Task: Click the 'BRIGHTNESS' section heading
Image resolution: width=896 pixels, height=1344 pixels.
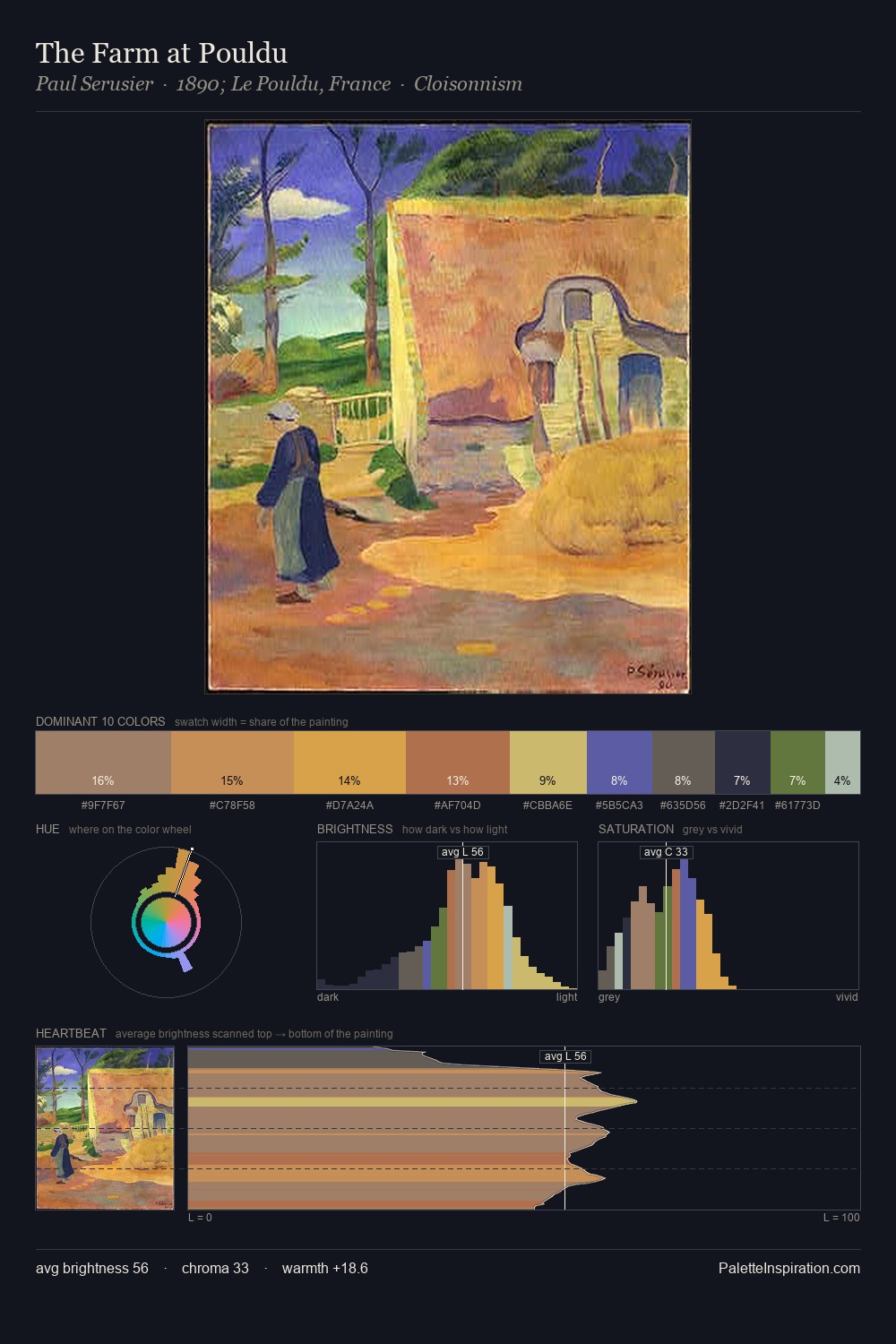Action: click(x=355, y=830)
